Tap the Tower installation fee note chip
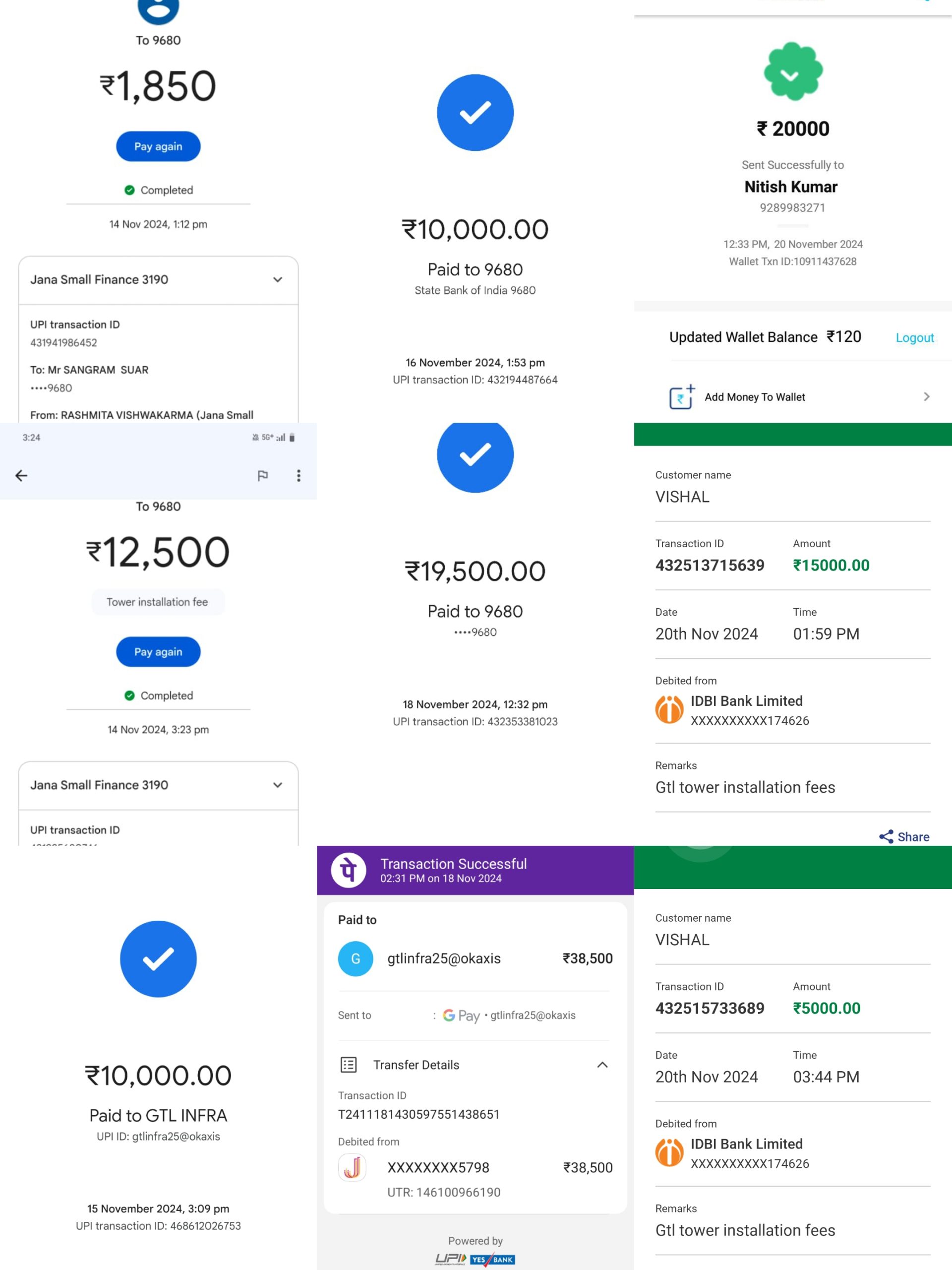This screenshot has height=1270, width=952. tap(158, 602)
